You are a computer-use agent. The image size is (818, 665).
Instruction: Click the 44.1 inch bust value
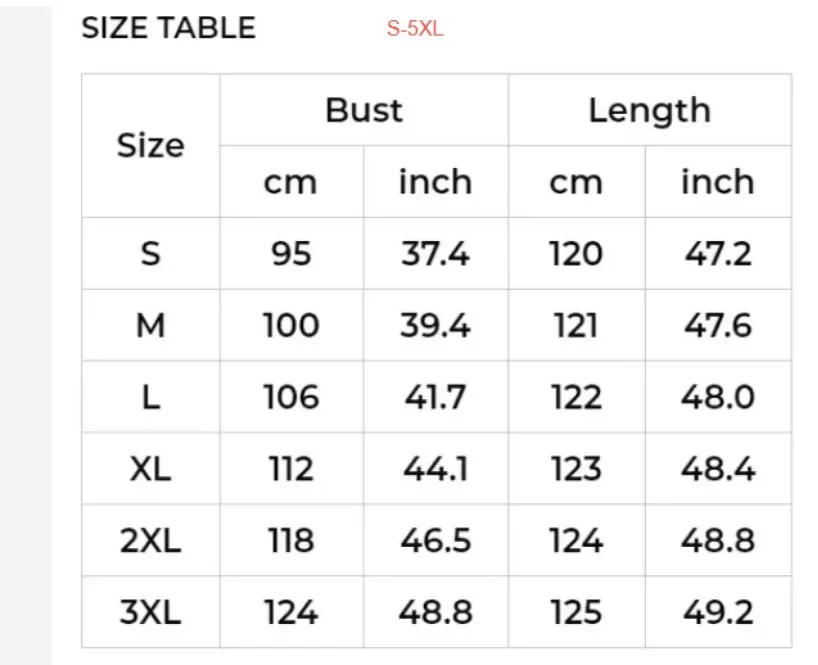click(435, 469)
